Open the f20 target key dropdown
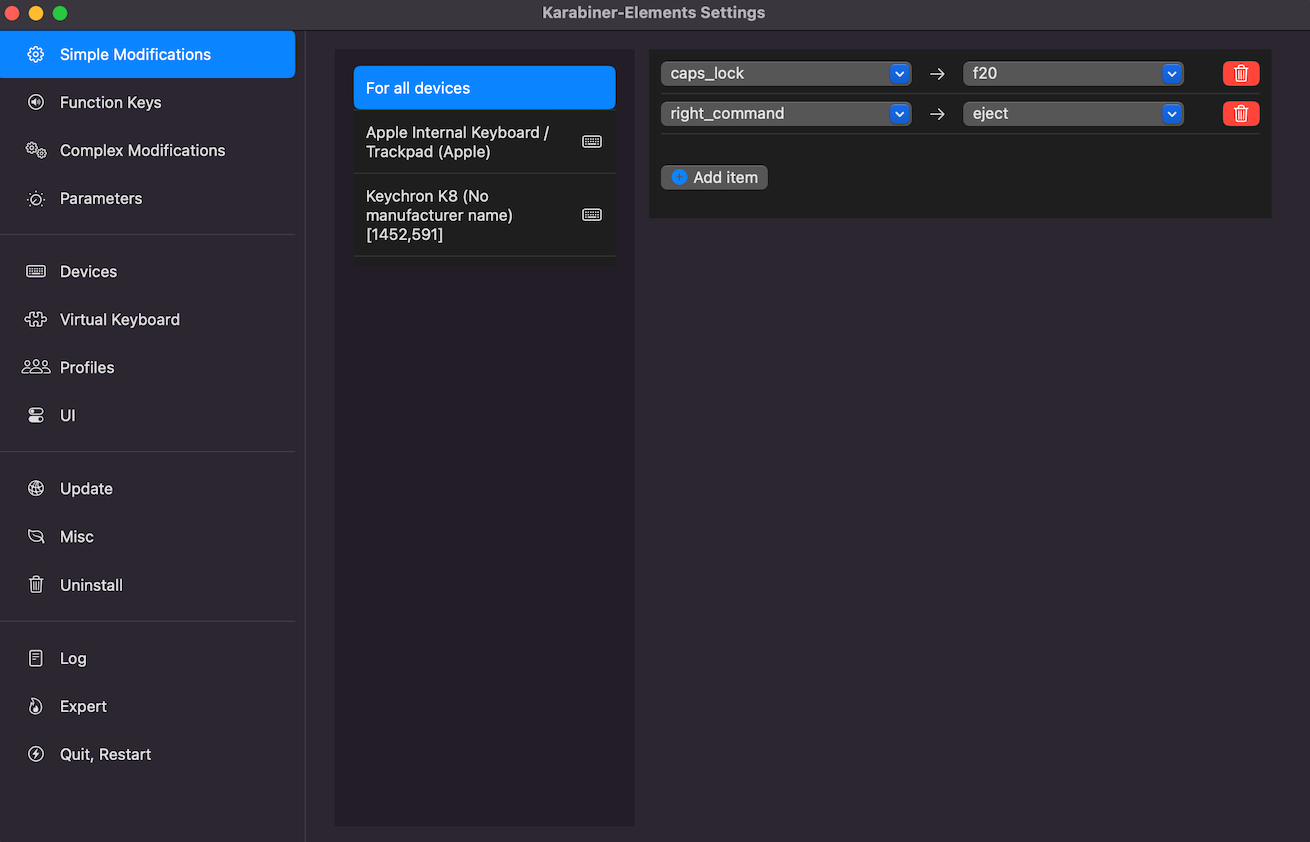This screenshot has height=842, width=1310. coord(1073,73)
